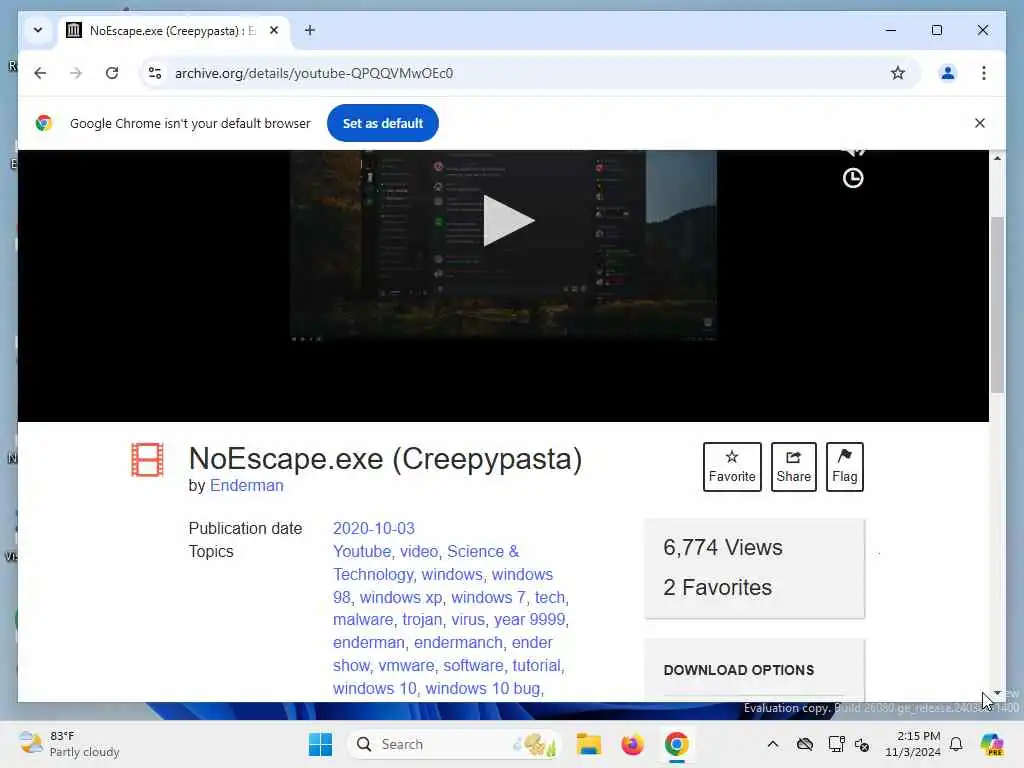This screenshot has width=1024, height=768.
Task: Show hidden system tray icons
Action: click(773, 744)
